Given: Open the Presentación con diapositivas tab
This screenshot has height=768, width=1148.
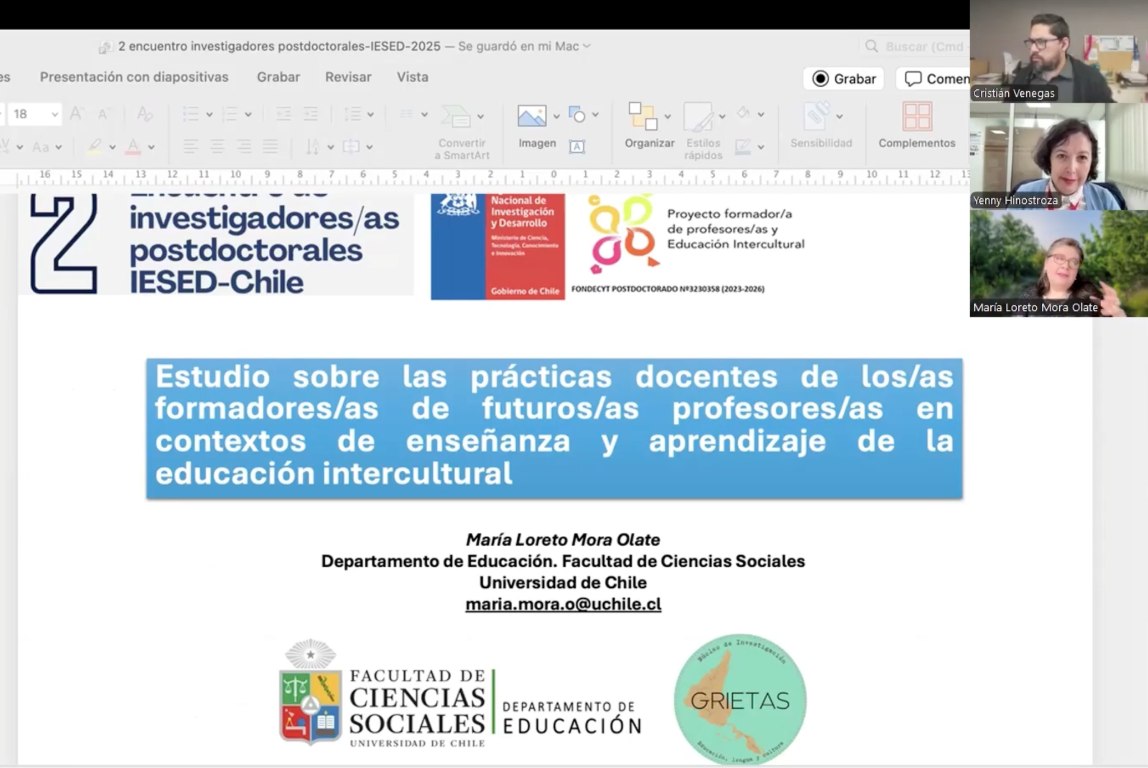Looking at the screenshot, I should (x=134, y=77).
